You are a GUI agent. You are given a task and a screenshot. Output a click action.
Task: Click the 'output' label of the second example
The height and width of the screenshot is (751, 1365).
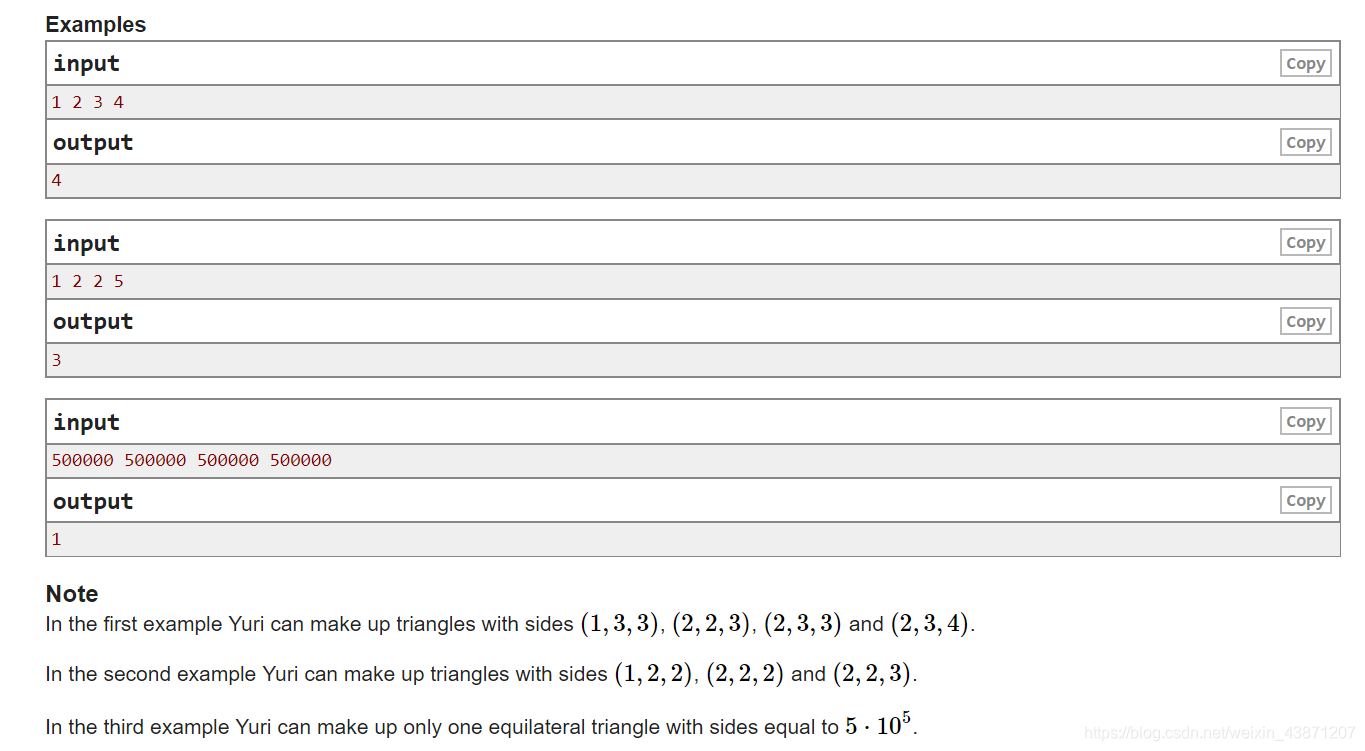(x=92, y=321)
